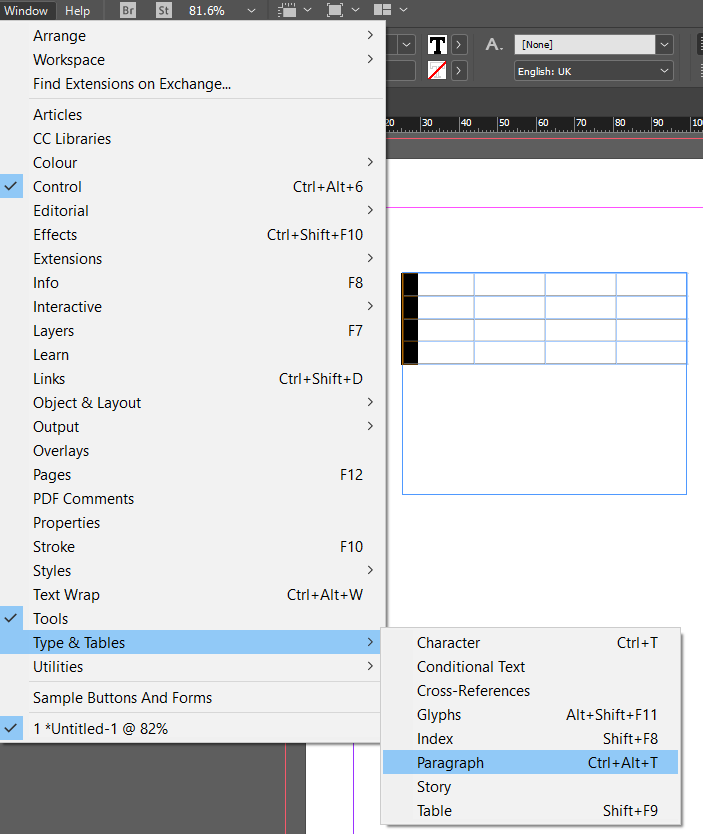Open the [None] character style dropdown
This screenshot has height=834, width=703.
click(593, 44)
